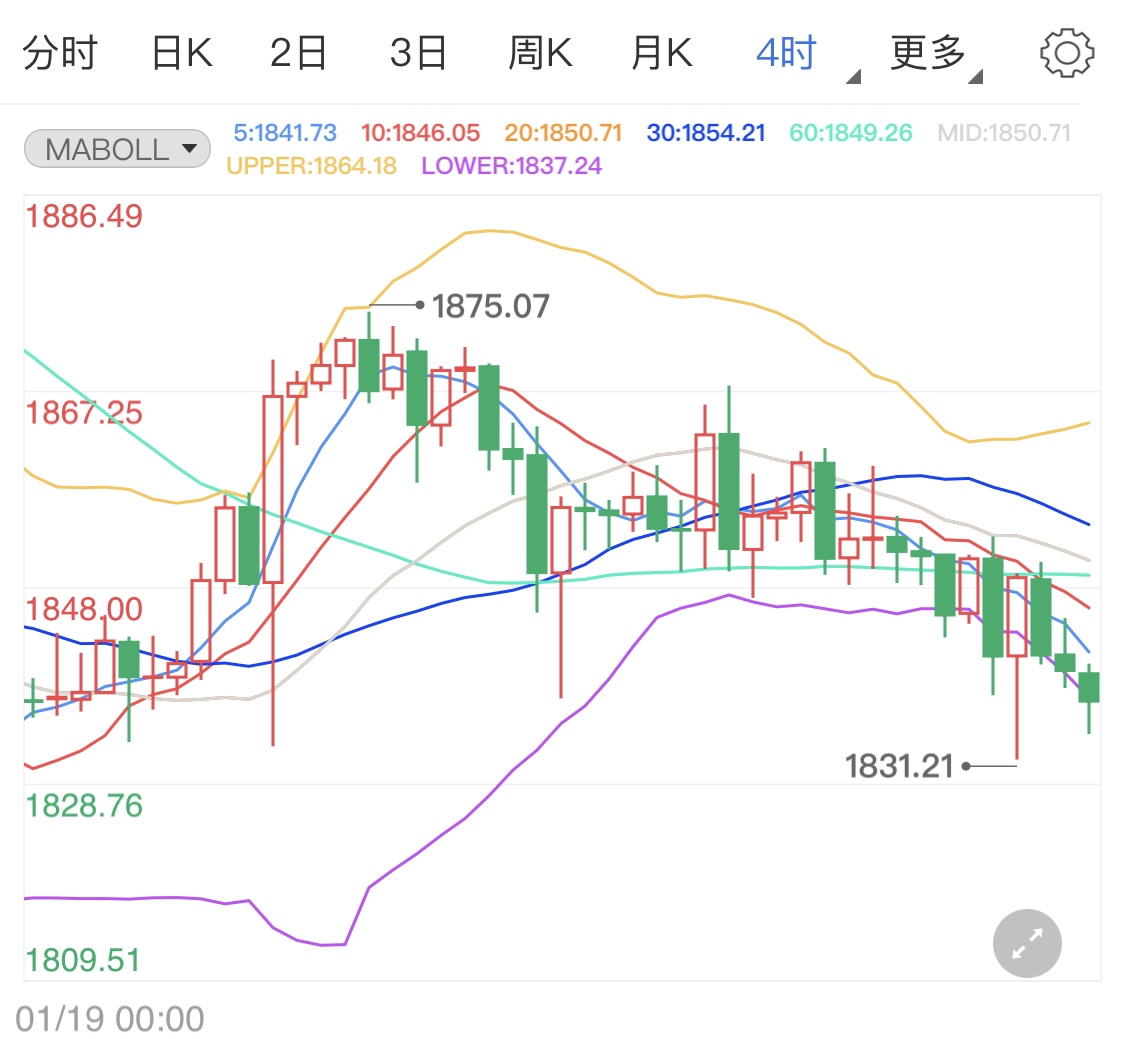Switch to the 分时 tab
Screen dimensions: 1125x1039
tap(60, 53)
